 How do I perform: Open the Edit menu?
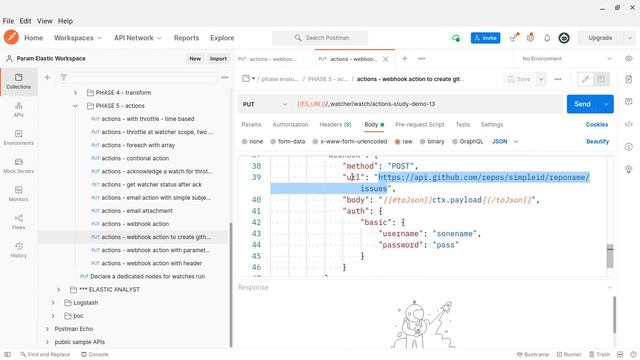pyautogui.click(x=25, y=21)
